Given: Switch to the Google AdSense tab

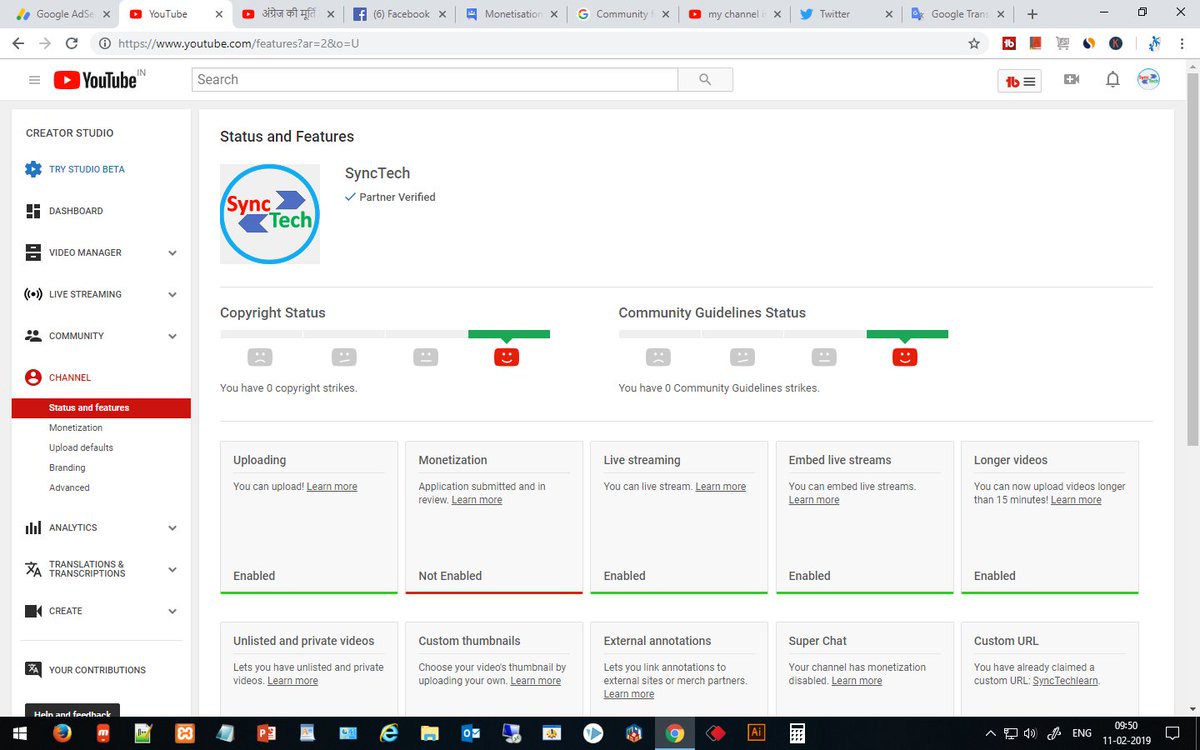Looking at the screenshot, I should [62, 14].
